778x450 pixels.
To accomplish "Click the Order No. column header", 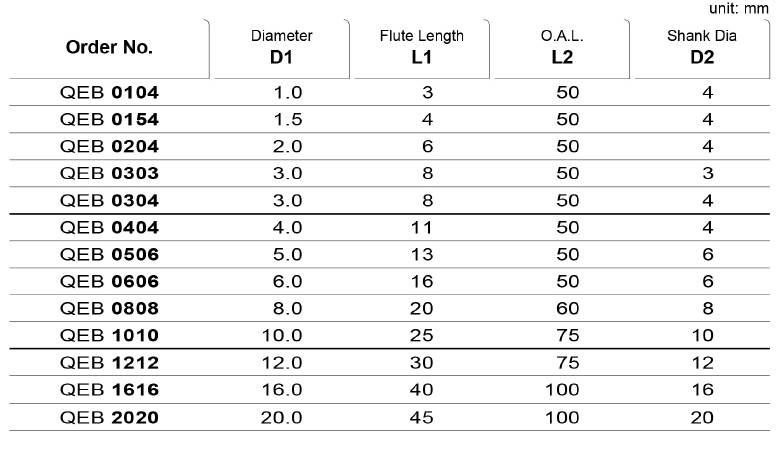I will (109, 48).
